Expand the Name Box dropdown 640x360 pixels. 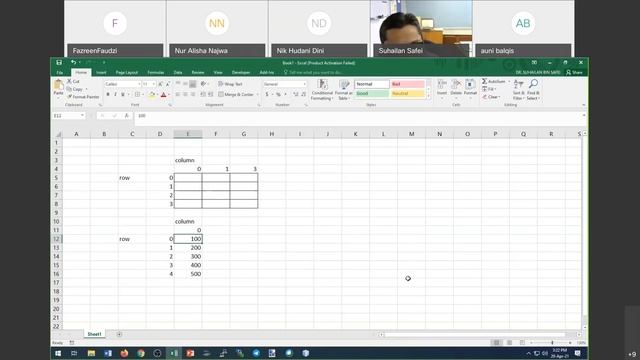tap(82, 116)
